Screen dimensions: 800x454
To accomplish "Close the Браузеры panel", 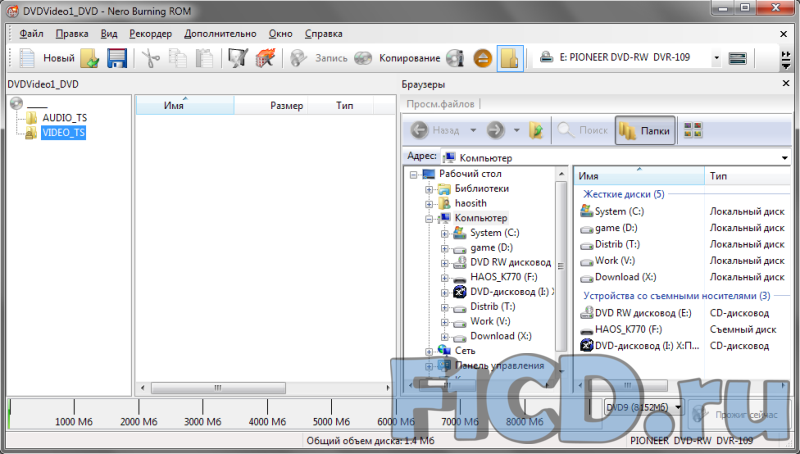I will 786,83.
